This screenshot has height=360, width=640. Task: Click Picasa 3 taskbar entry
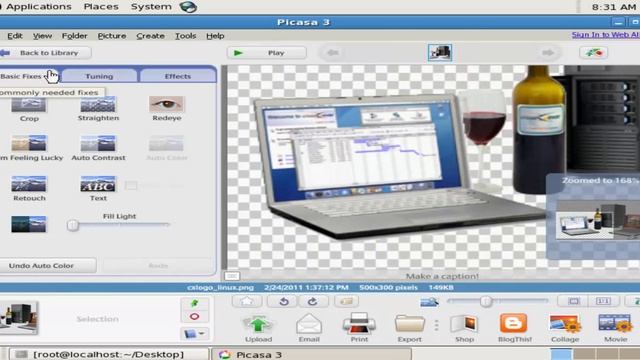pos(311,354)
